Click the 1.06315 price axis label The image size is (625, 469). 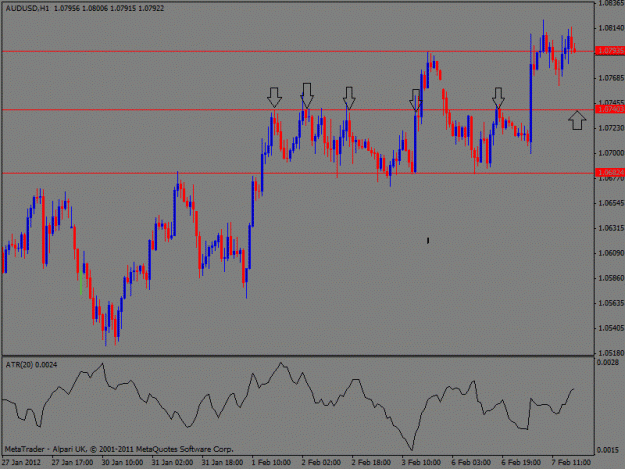[x=611, y=228]
